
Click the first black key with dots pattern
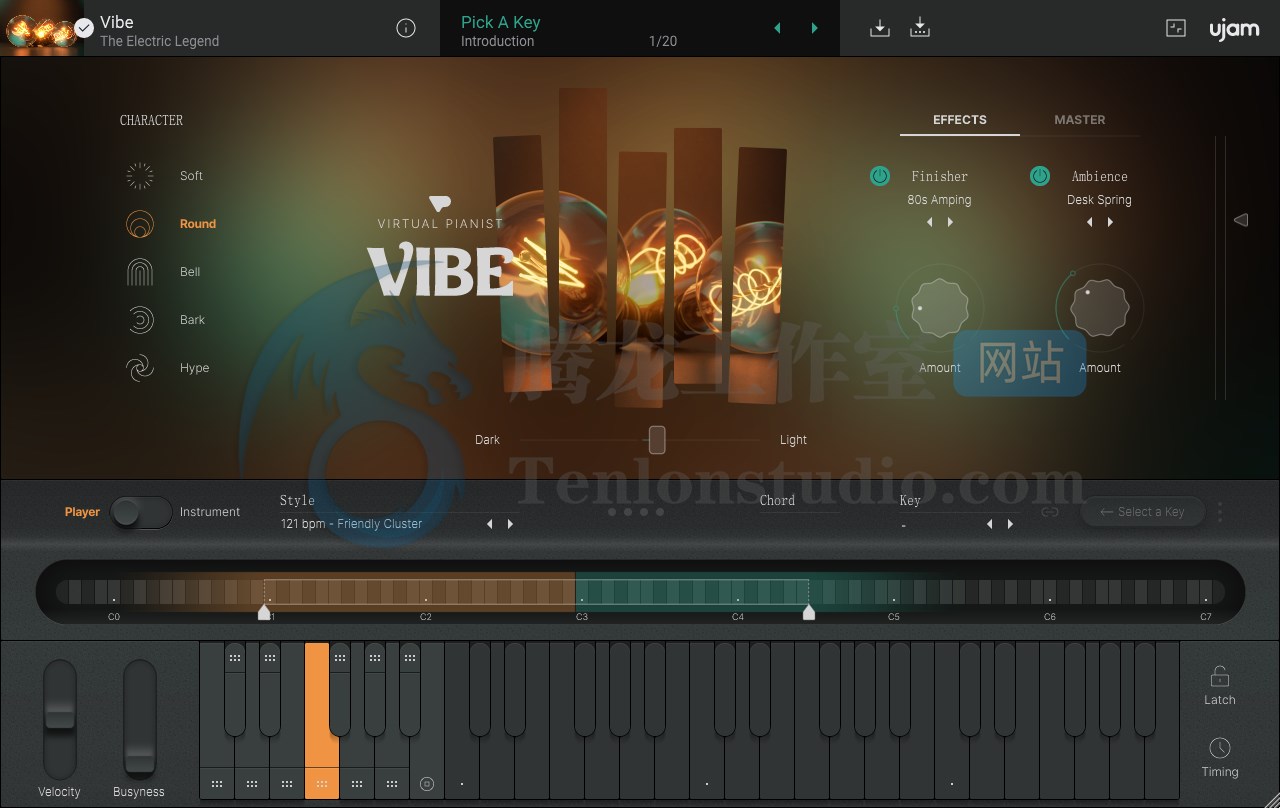(x=235, y=689)
